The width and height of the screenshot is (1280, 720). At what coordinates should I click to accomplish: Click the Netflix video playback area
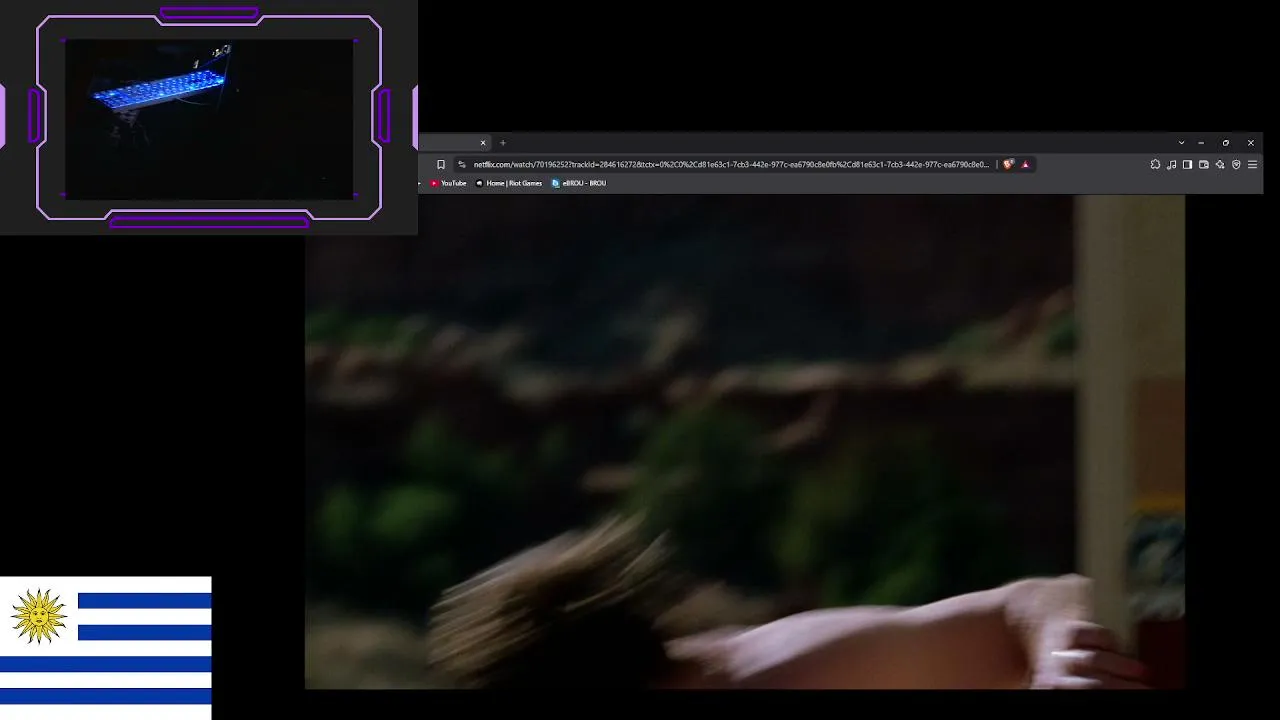[745, 442]
